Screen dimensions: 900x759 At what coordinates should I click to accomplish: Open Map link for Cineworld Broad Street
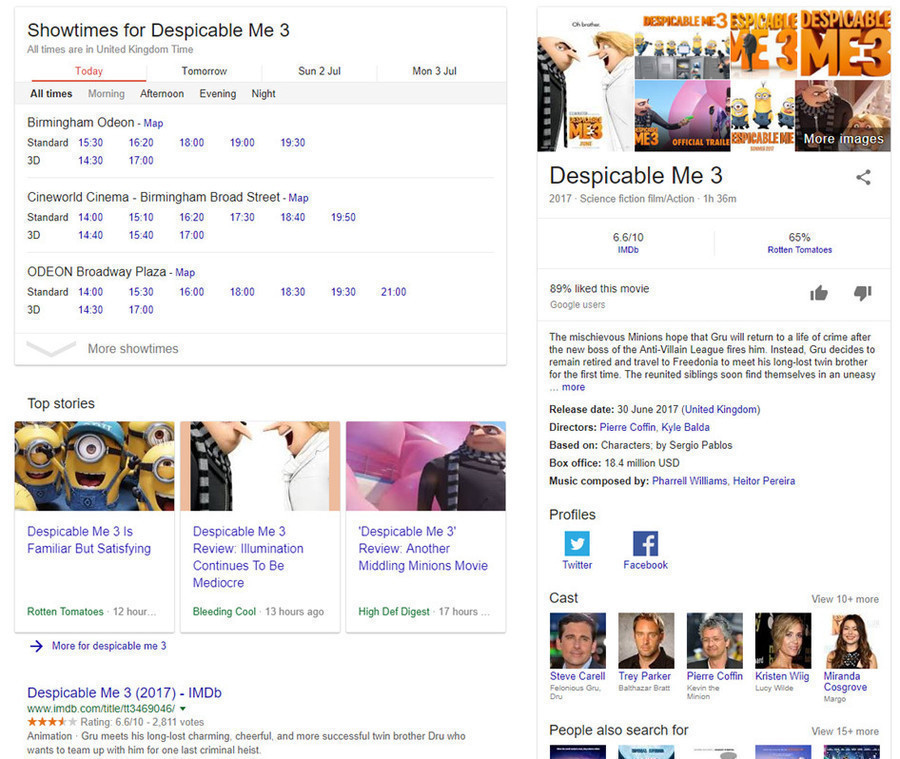click(x=298, y=198)
